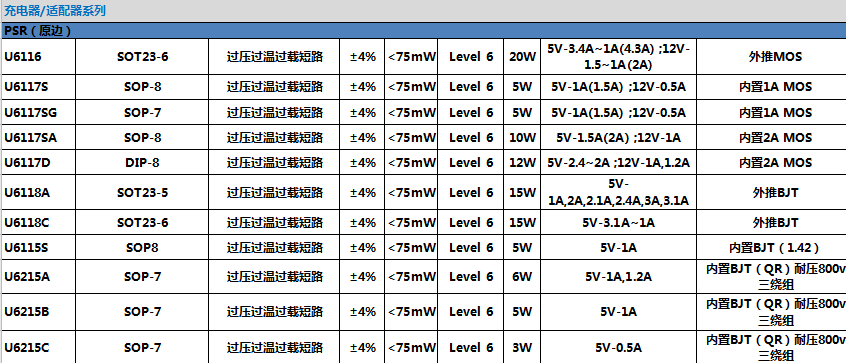
Task: Select the U6118C part number cell
Action: [x=38, y=222]
